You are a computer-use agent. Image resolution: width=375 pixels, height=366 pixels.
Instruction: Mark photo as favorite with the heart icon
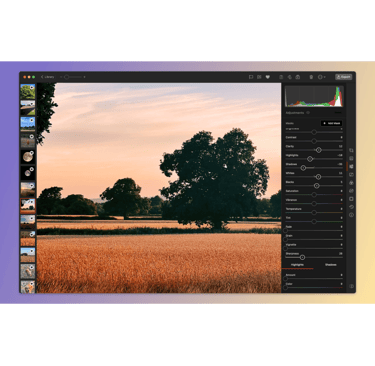267,77
